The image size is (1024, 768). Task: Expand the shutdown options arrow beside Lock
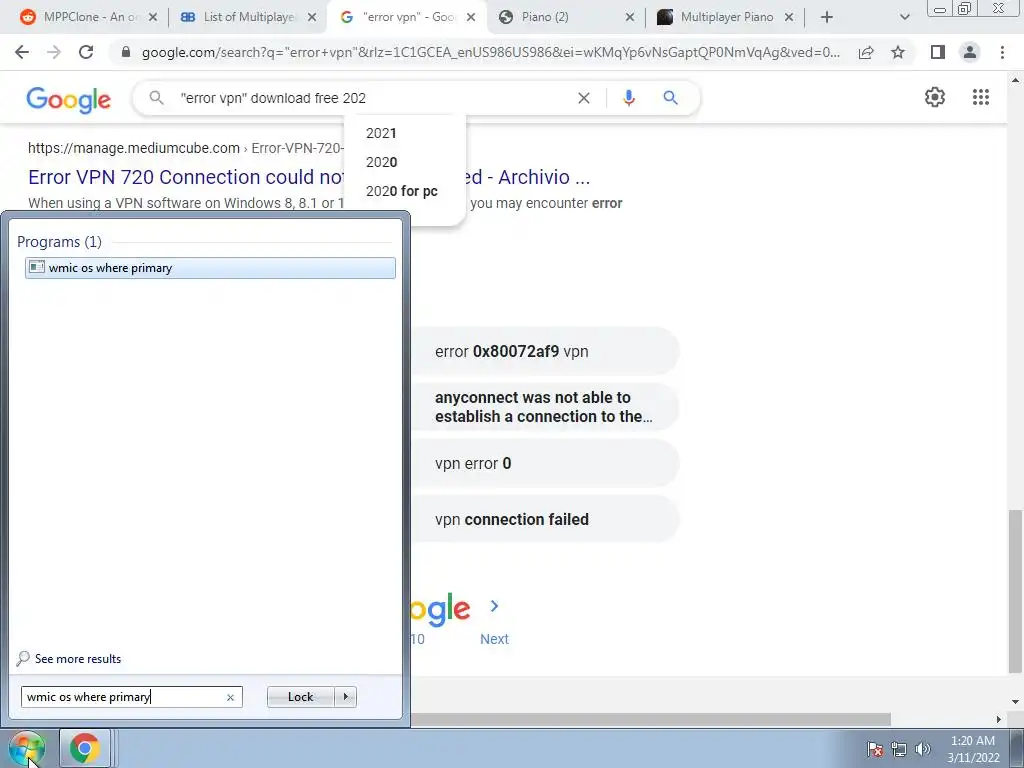click(345, 697)
